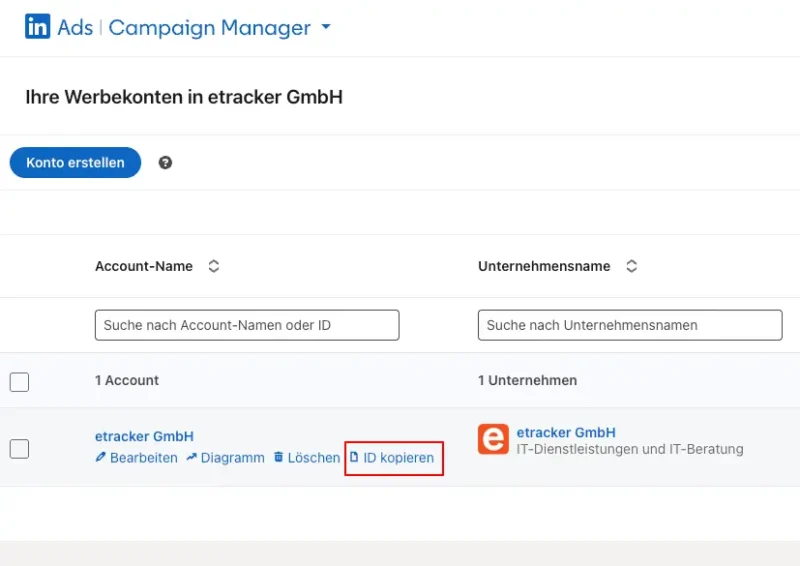Click the pencil icon beside Bearbeiten
This screenshot has width=800, height=566.
[x=100, y=458]
